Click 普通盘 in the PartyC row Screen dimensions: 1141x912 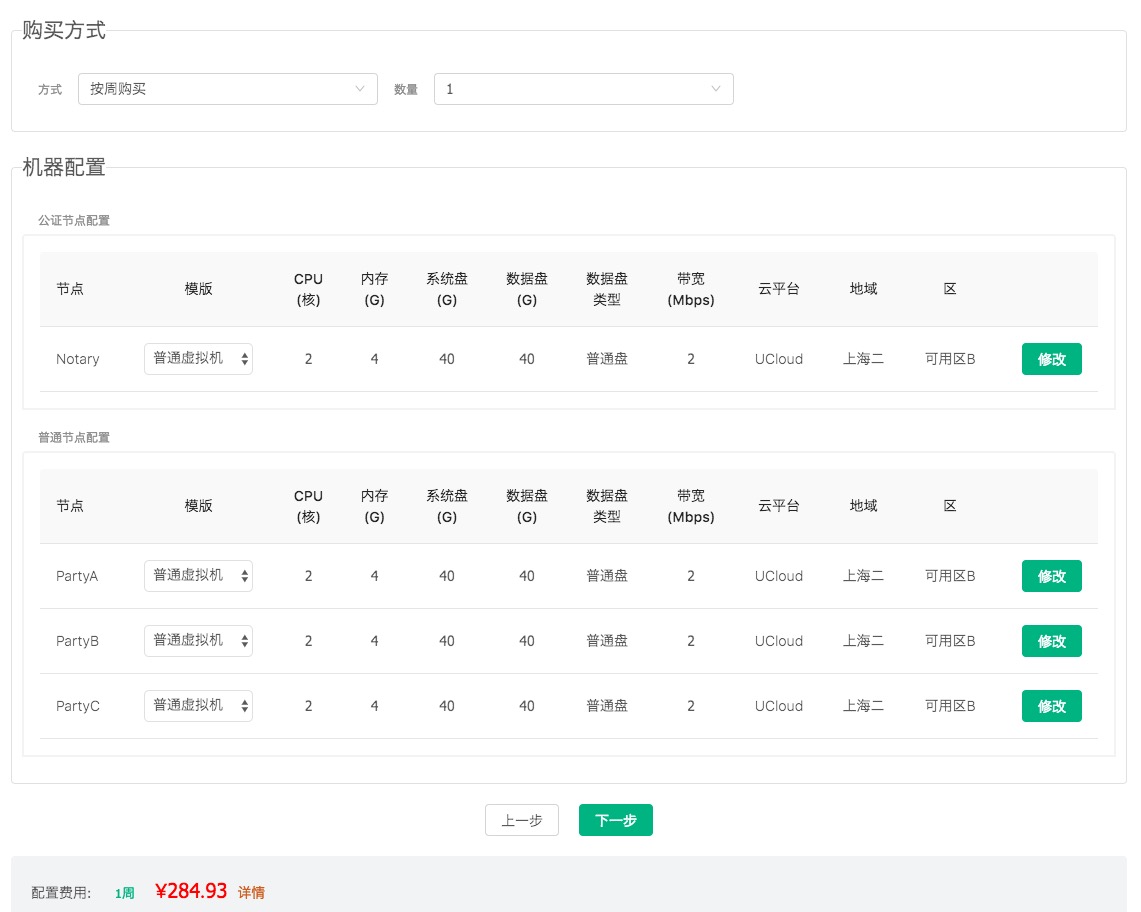pos(607,706)
